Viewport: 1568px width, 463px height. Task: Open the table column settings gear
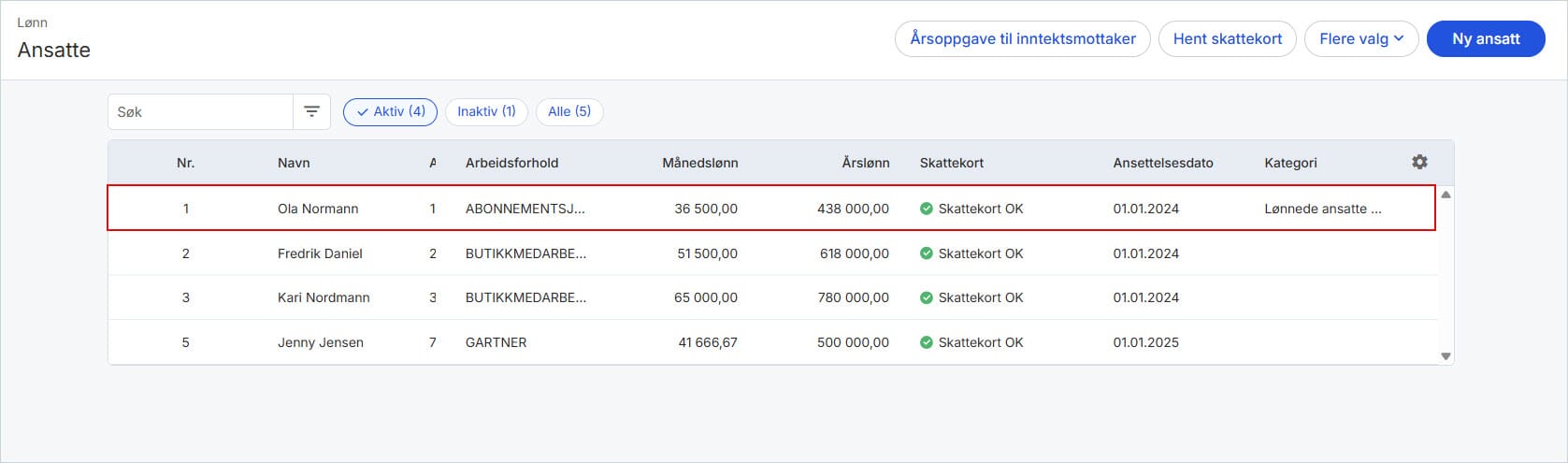click(x=1419, y=162)
